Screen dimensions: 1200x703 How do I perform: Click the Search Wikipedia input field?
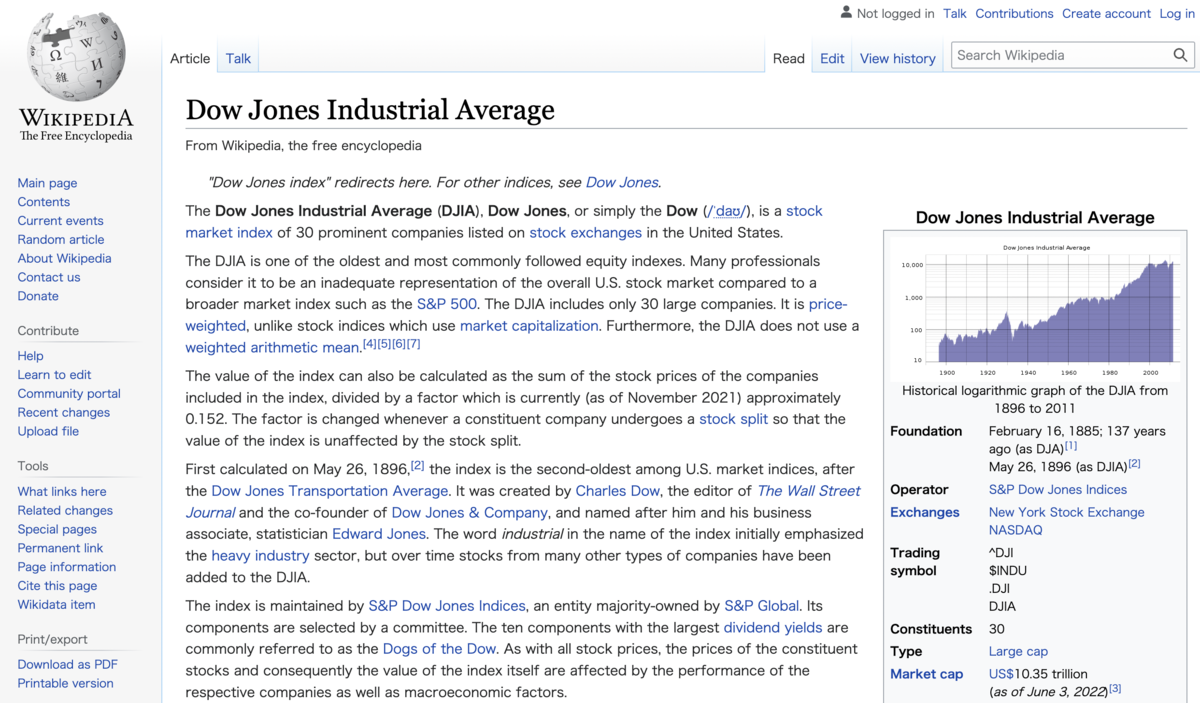click(x=1062, y=55)
